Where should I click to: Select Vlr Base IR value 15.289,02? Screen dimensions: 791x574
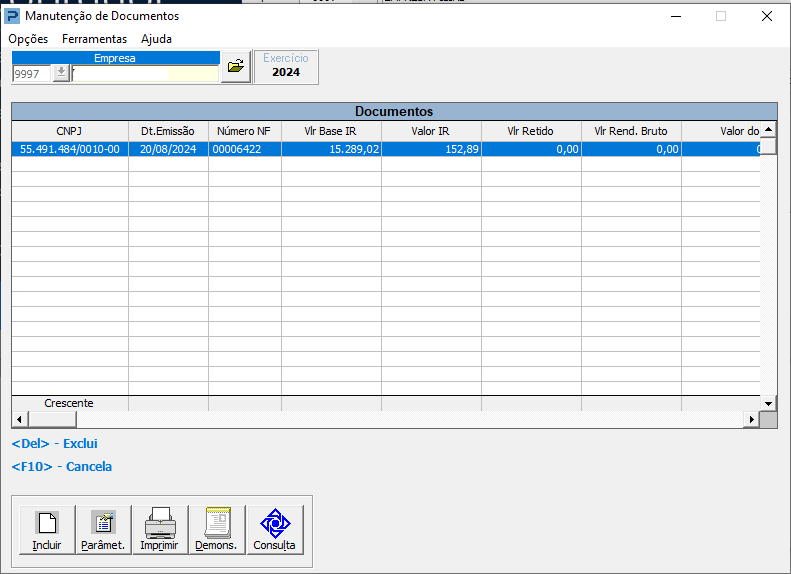pos(331,149)
